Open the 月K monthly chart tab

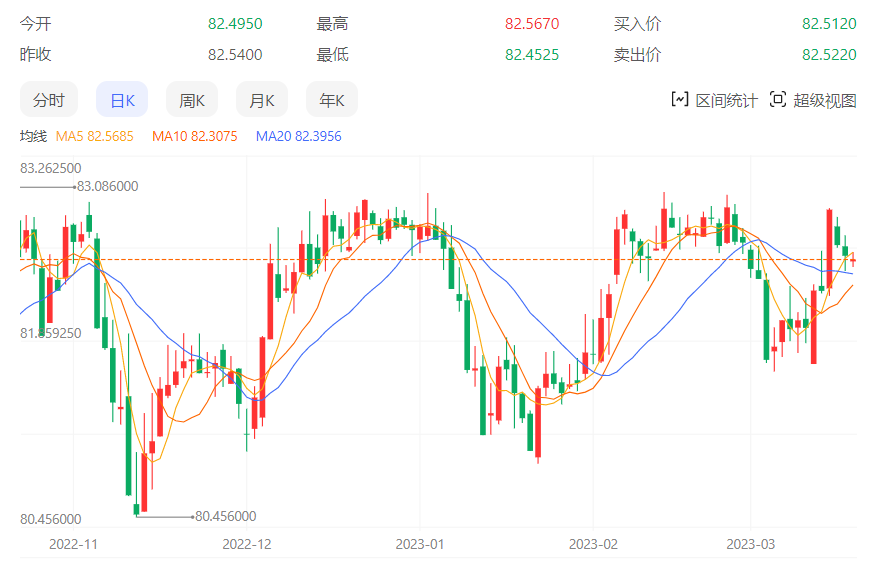[x=262, y=100]
